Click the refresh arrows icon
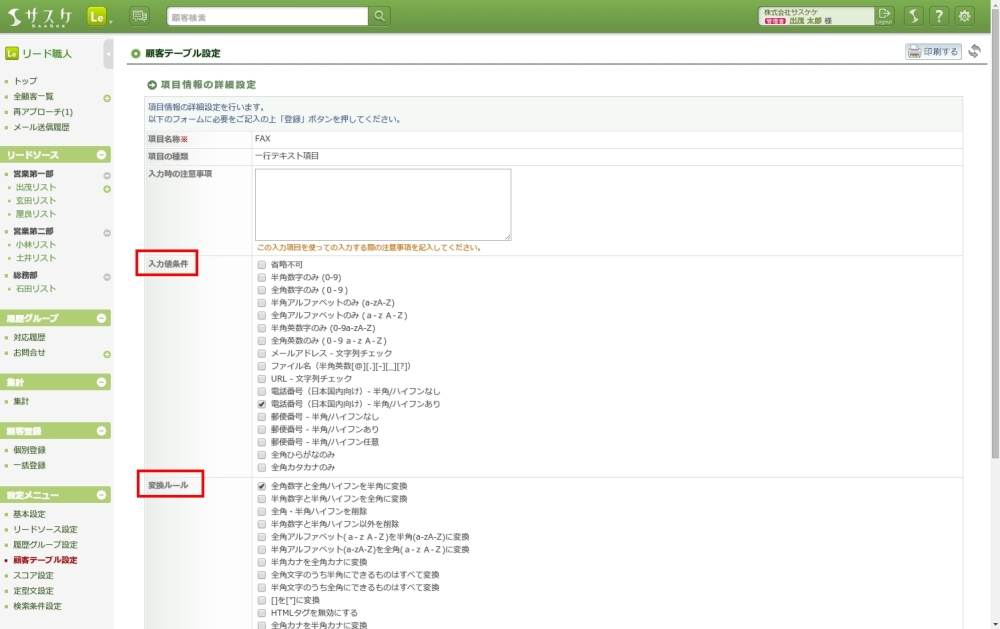The width and height of the screenshot is (1000, 629). 975,52
